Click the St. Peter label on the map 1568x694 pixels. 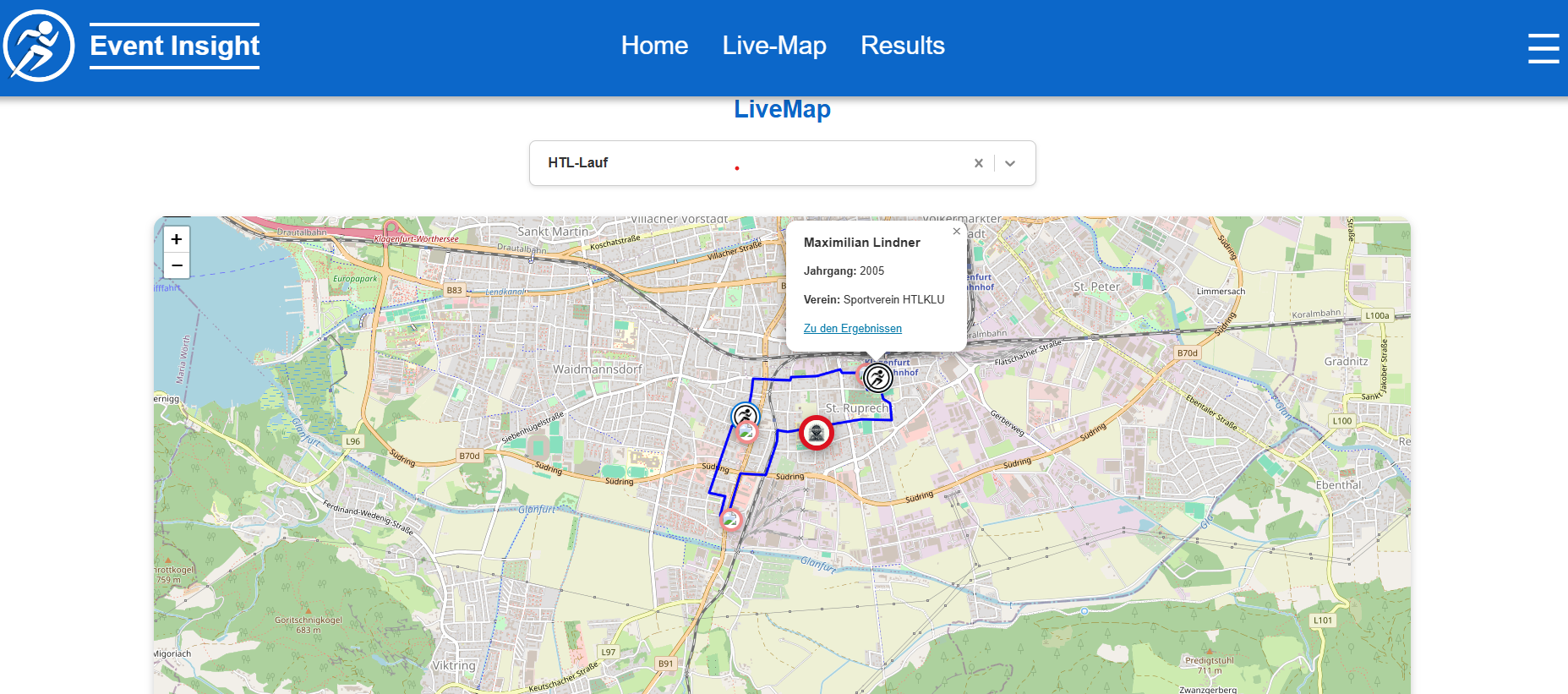pyautogui.click(x=1096, y=287)
